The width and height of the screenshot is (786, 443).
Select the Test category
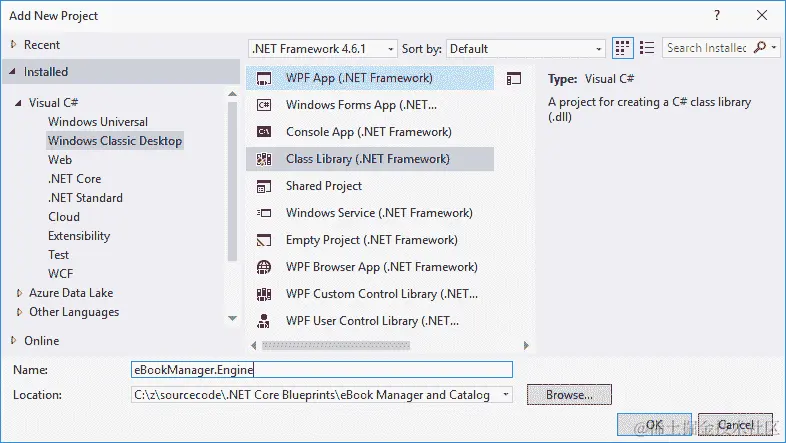pos(58,255)
